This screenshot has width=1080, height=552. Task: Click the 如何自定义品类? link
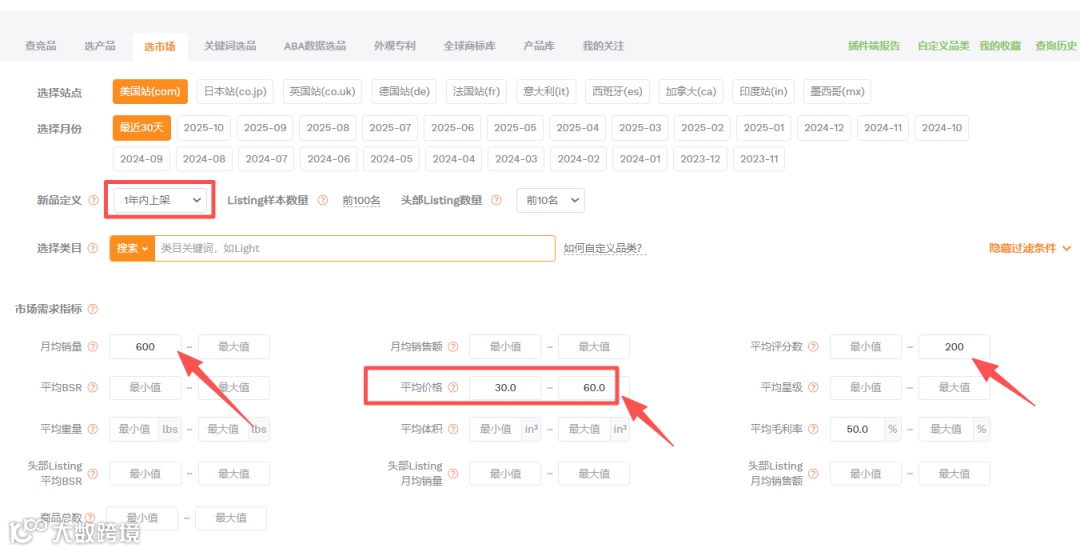603,248
